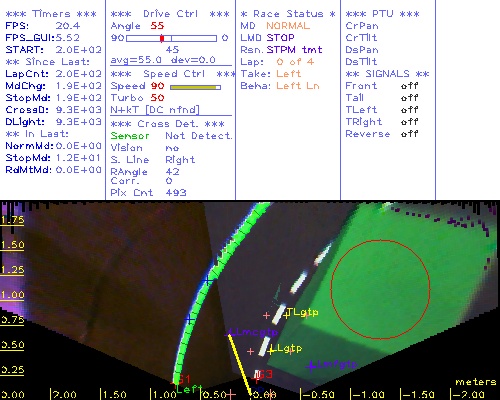This screenshot has width=500, height=400.
Task: Click the LLmcgtp purple marker label
Action: [253, 332]
